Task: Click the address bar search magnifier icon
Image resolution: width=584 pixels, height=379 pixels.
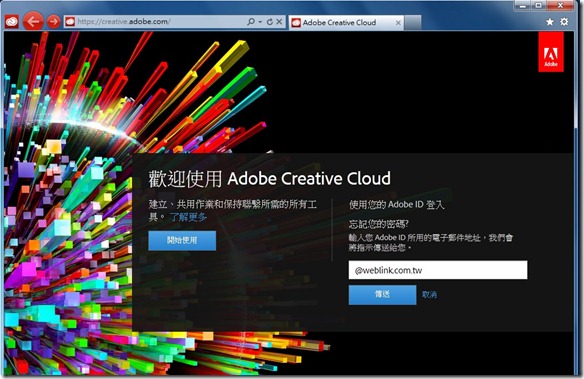Action: [251, 22]
